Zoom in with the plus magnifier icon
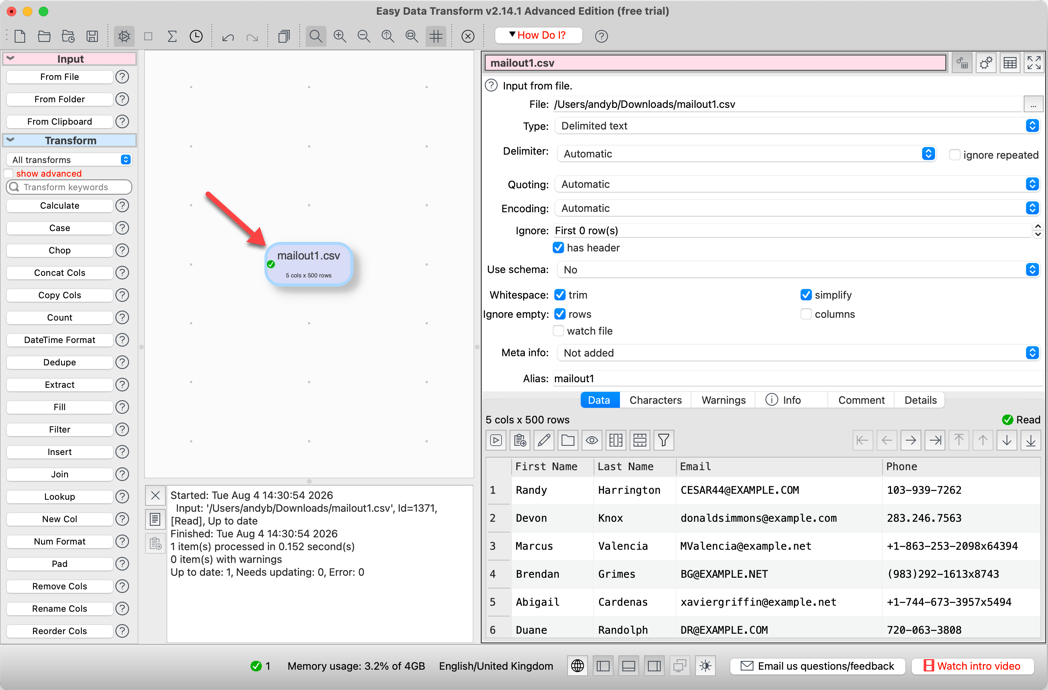Viewport: 1048px width, 690px height. tap(340, 36)
